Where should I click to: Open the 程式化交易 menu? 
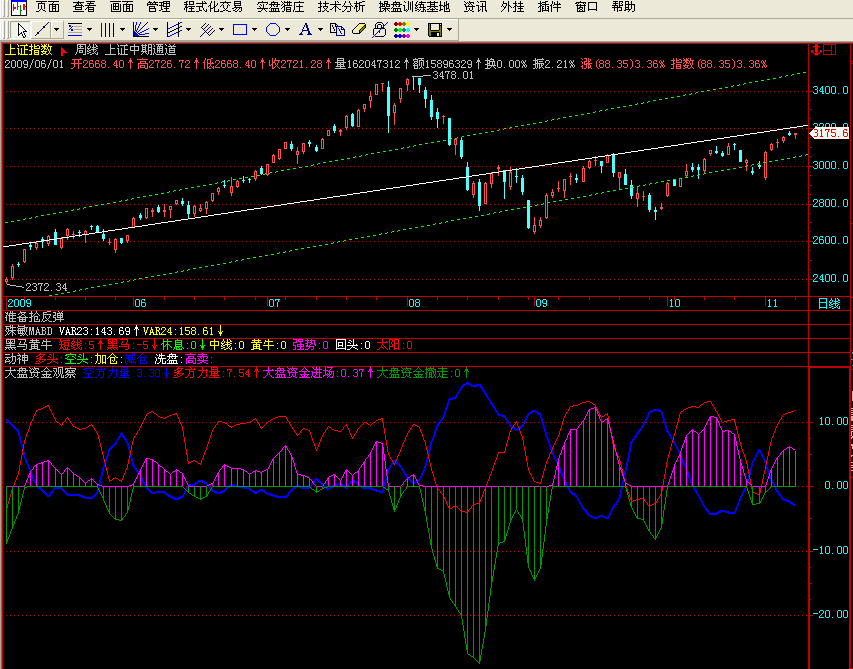coord(213,7)
